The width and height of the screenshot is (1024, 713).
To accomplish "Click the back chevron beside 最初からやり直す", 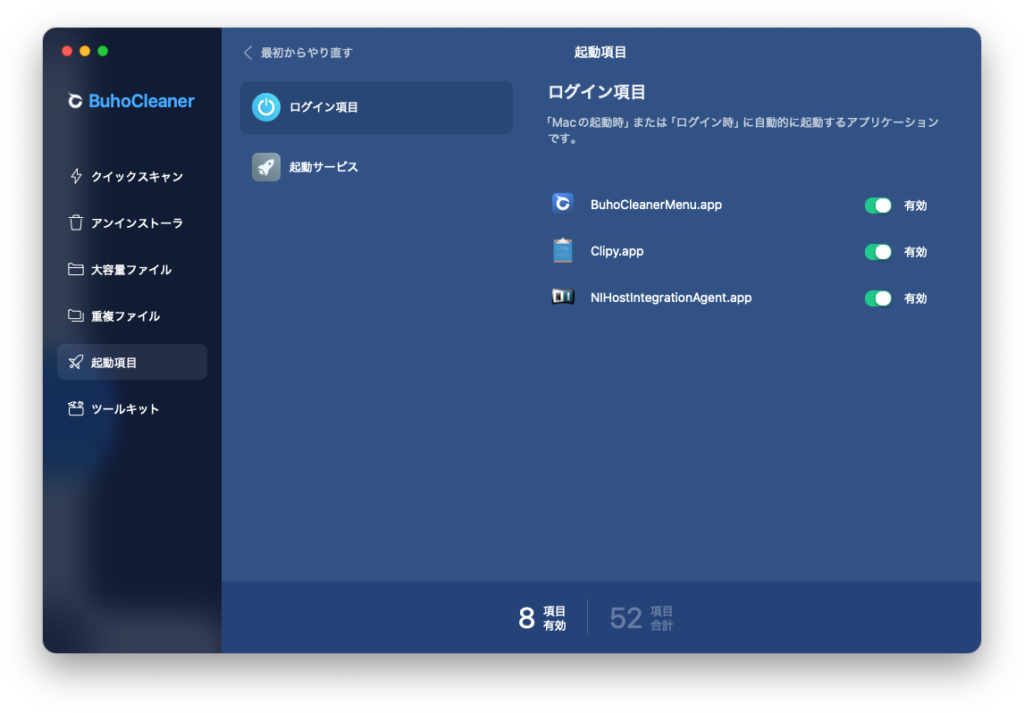I will (248, 52).
